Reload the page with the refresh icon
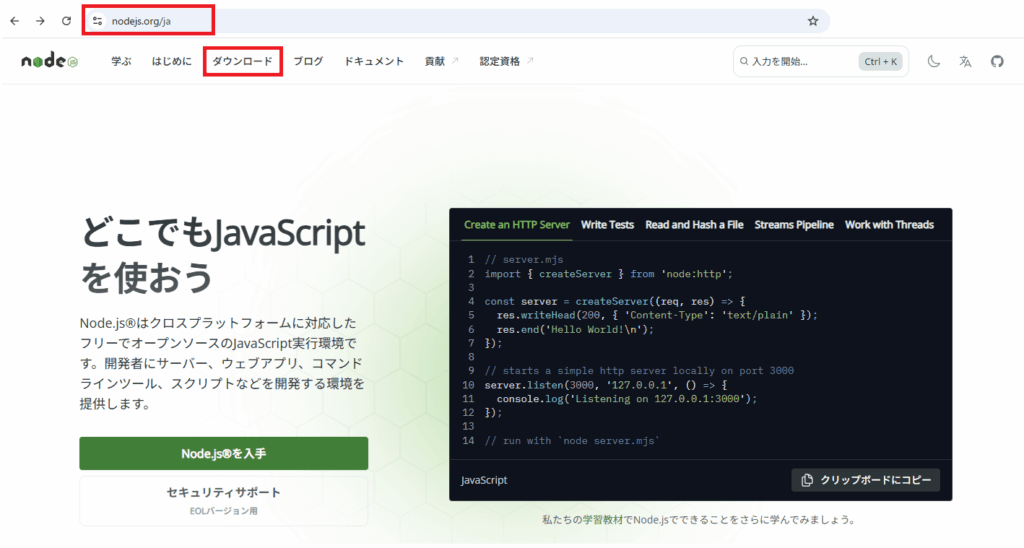Viewport: 1024px width, 548px height. point(66,21)
